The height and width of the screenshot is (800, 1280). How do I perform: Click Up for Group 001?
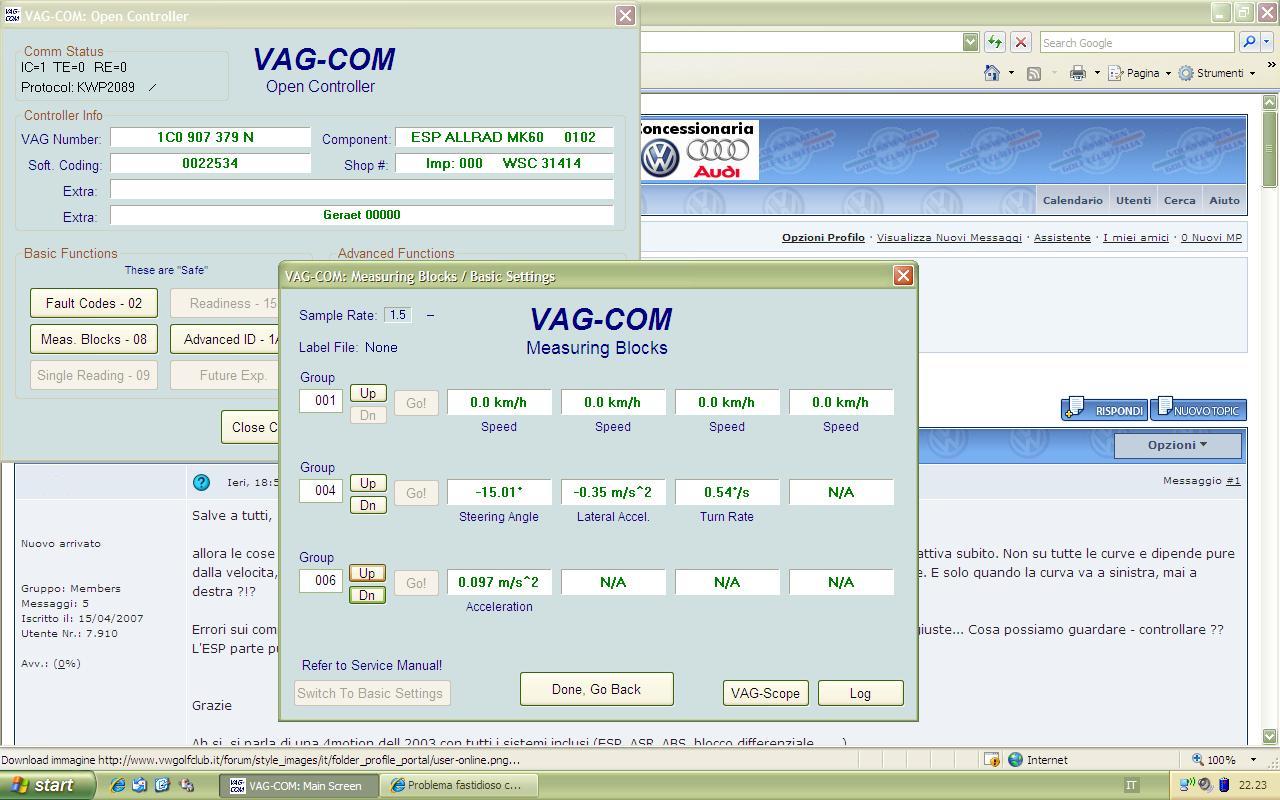(x=368, y=393)
